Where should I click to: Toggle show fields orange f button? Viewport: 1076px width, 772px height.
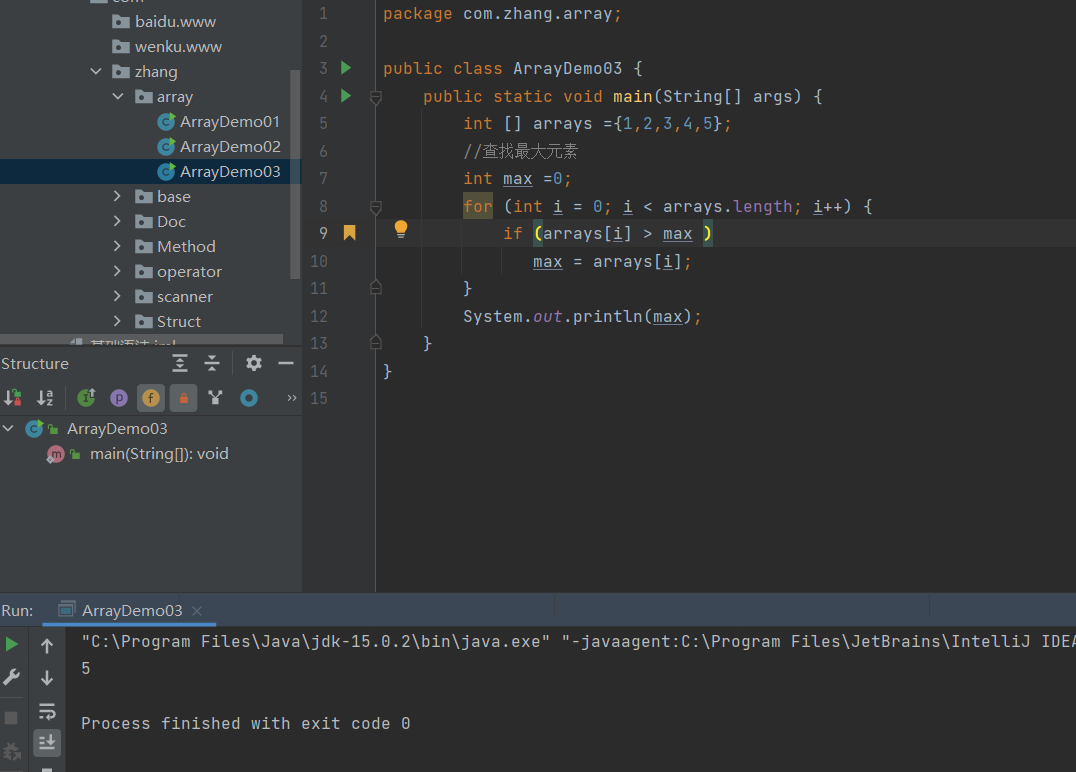coord(151,398)
